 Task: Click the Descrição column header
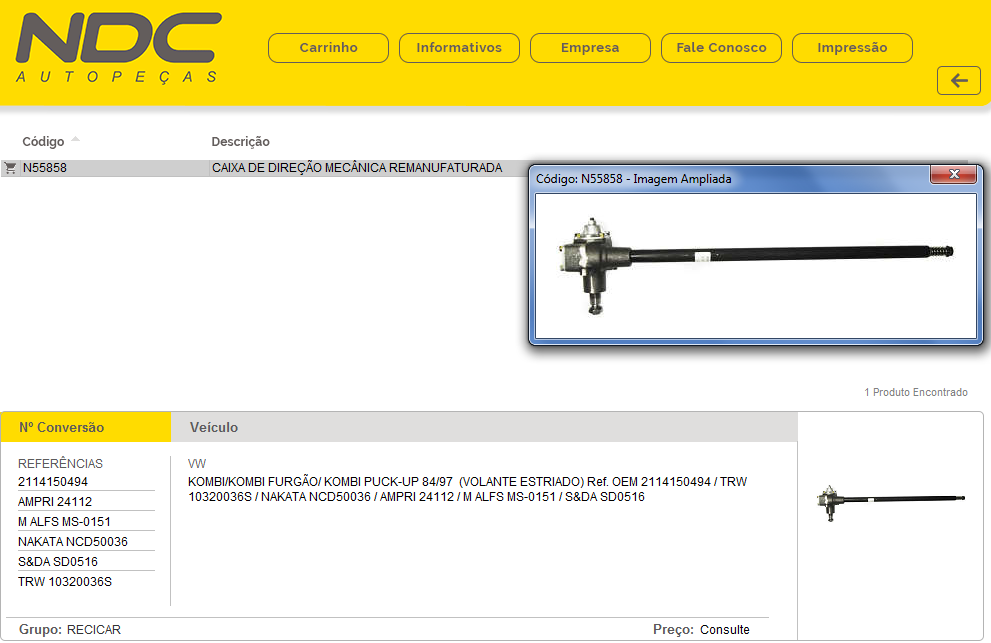(240, 142)
